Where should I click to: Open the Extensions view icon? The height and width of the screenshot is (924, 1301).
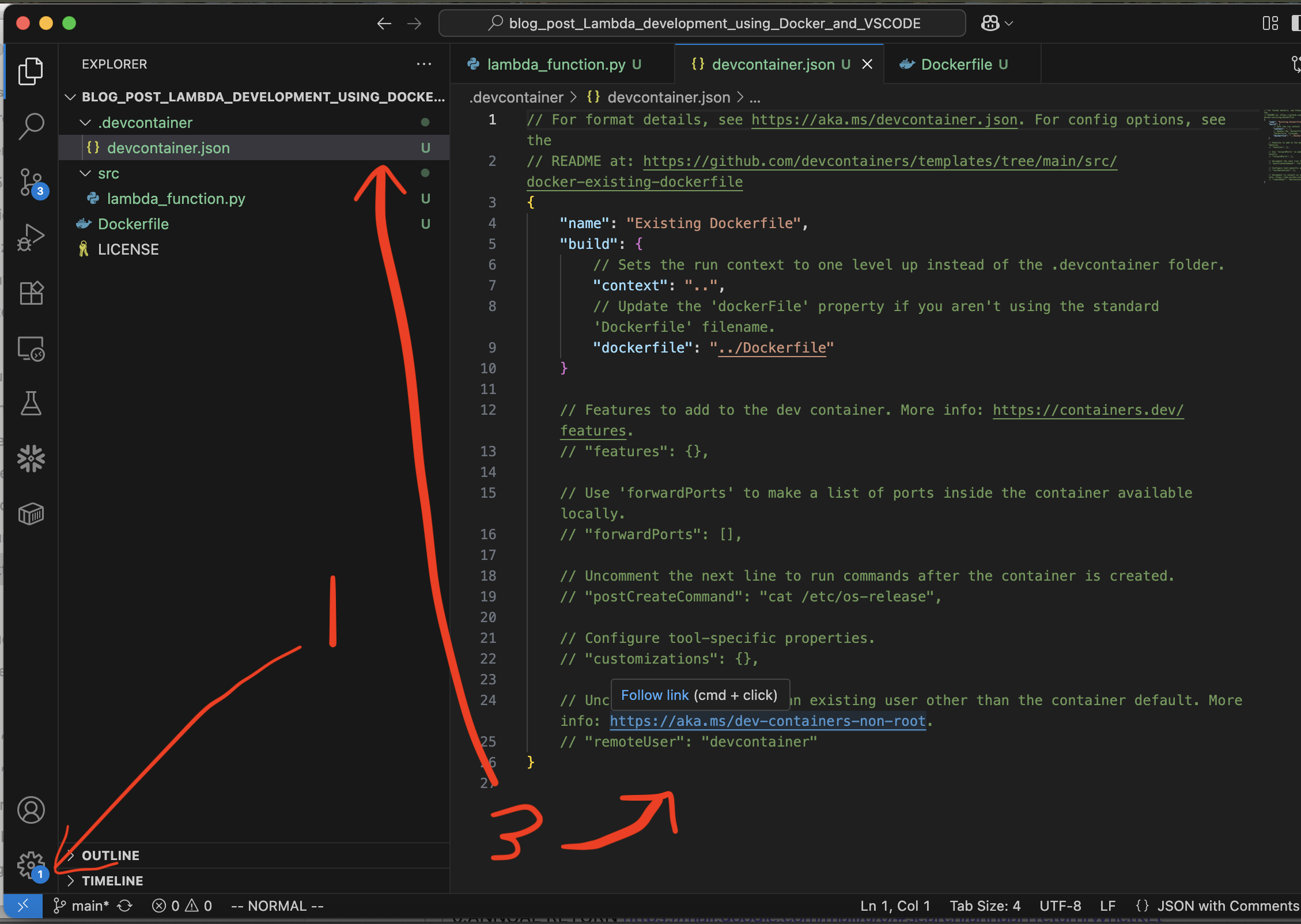tap(31, 293)
